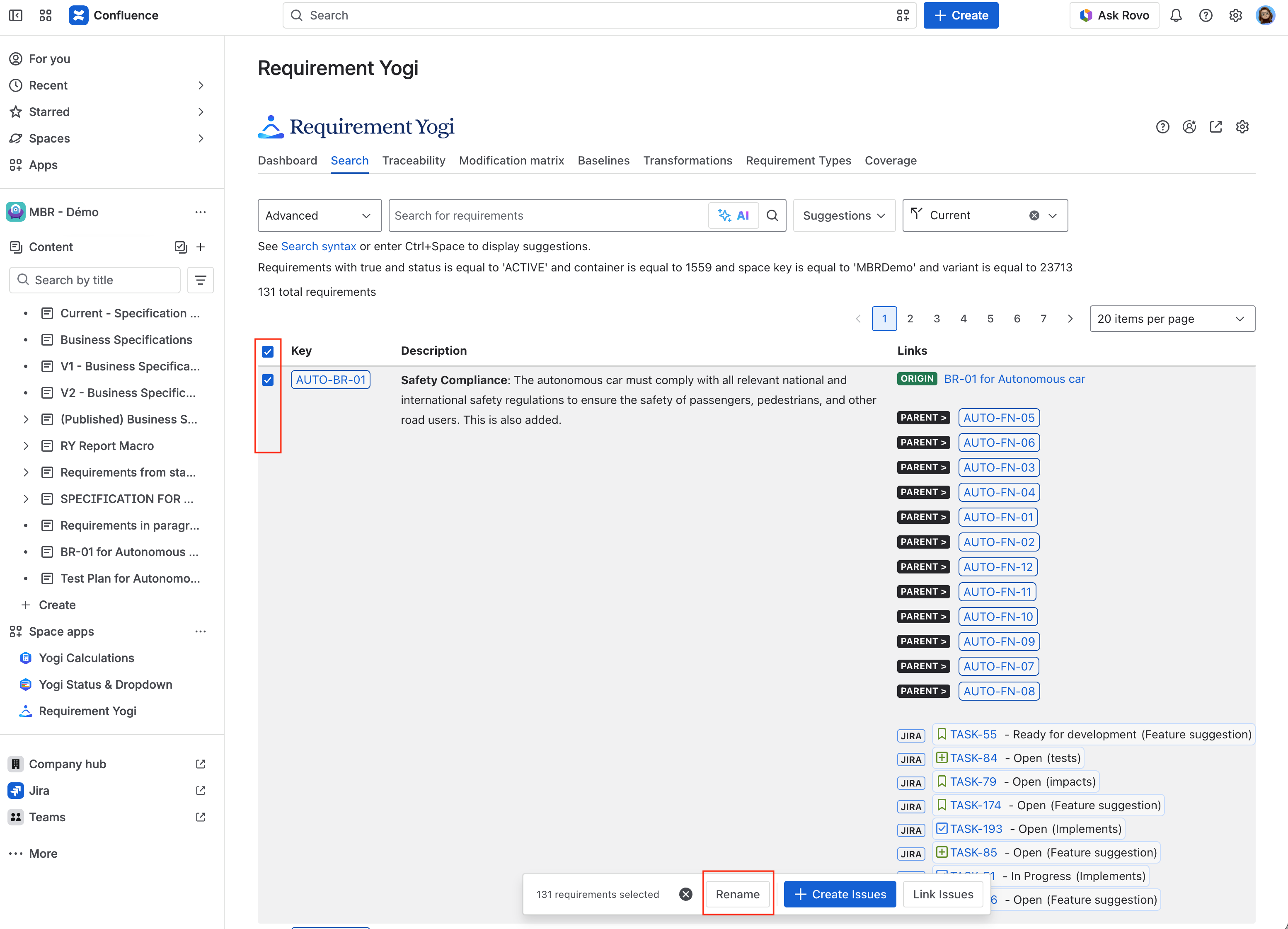Viewport: 1288px width, 929px height.
Task: Switch to the Baselines tab
Action: pyautogui.click(x=603, y=160)
